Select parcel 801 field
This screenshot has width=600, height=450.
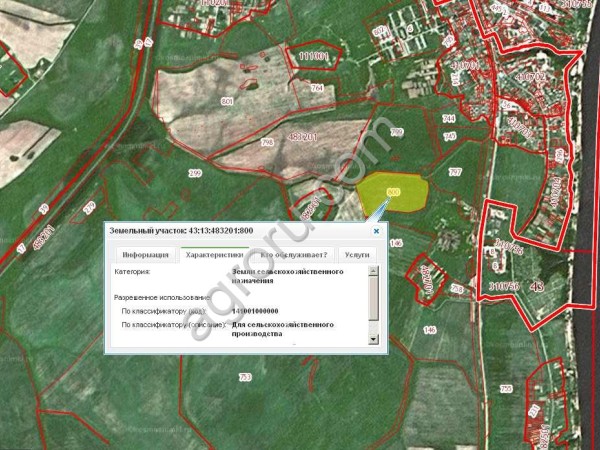(x=227, y=101)
